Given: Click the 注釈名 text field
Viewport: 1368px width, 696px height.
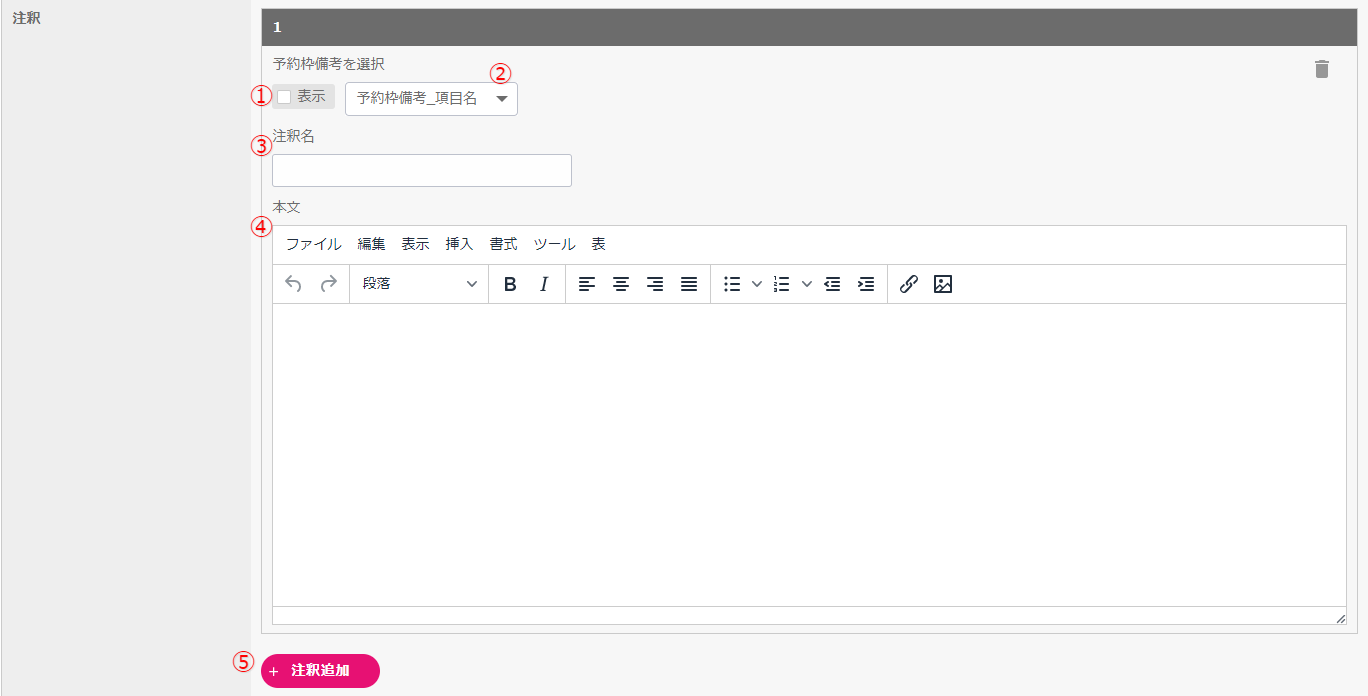Looking at the screenshot, I should point(421,171).
